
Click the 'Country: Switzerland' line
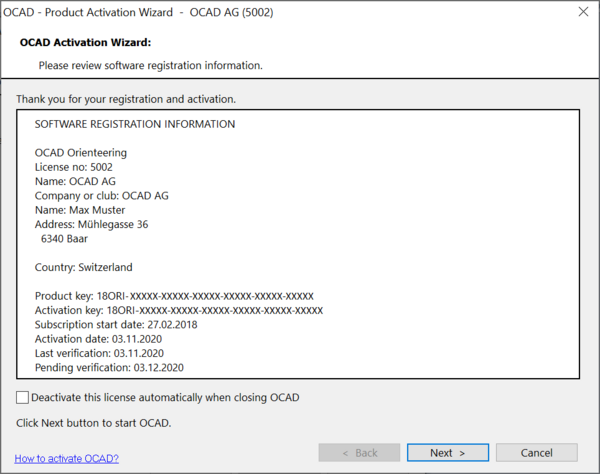point(83,267)
